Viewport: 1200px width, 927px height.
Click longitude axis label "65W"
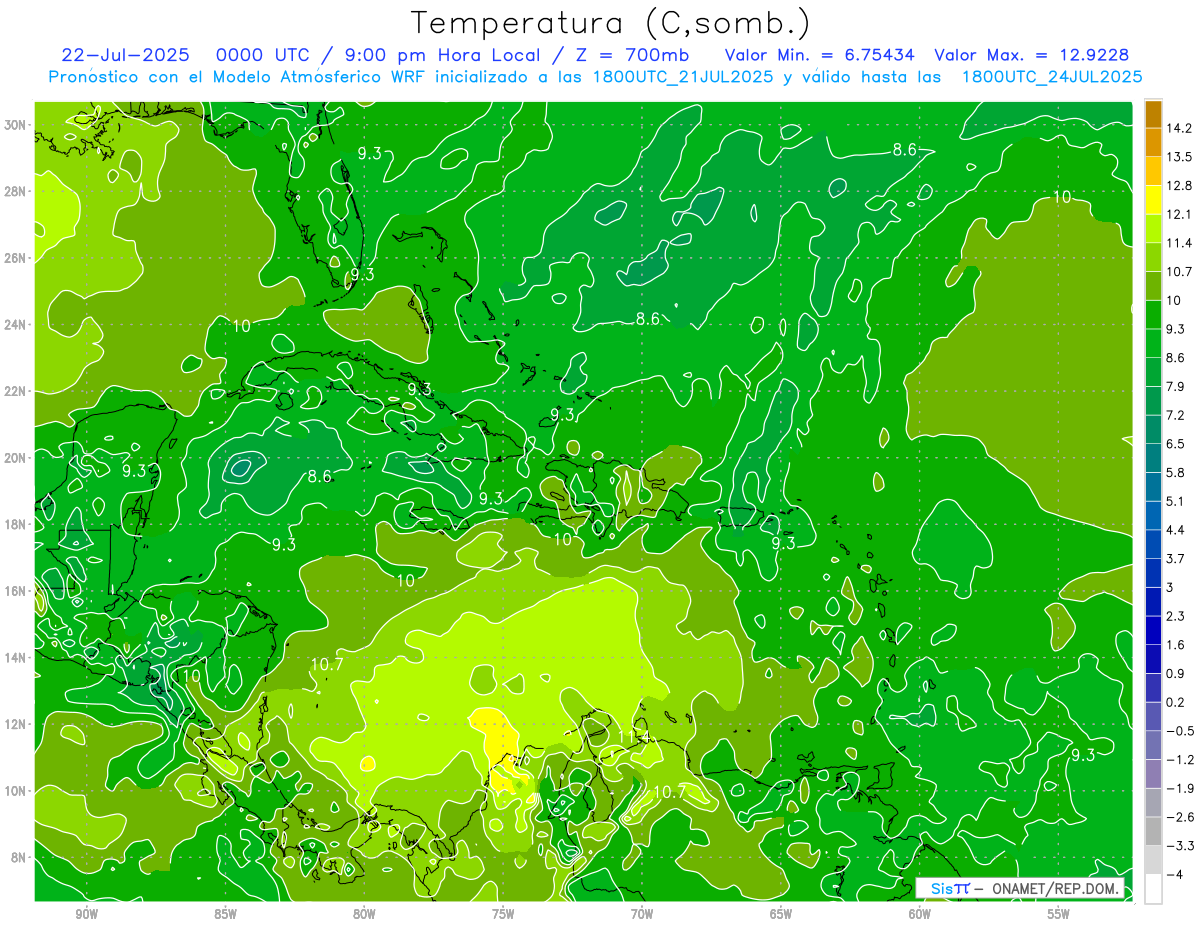[x=781, y=914]
